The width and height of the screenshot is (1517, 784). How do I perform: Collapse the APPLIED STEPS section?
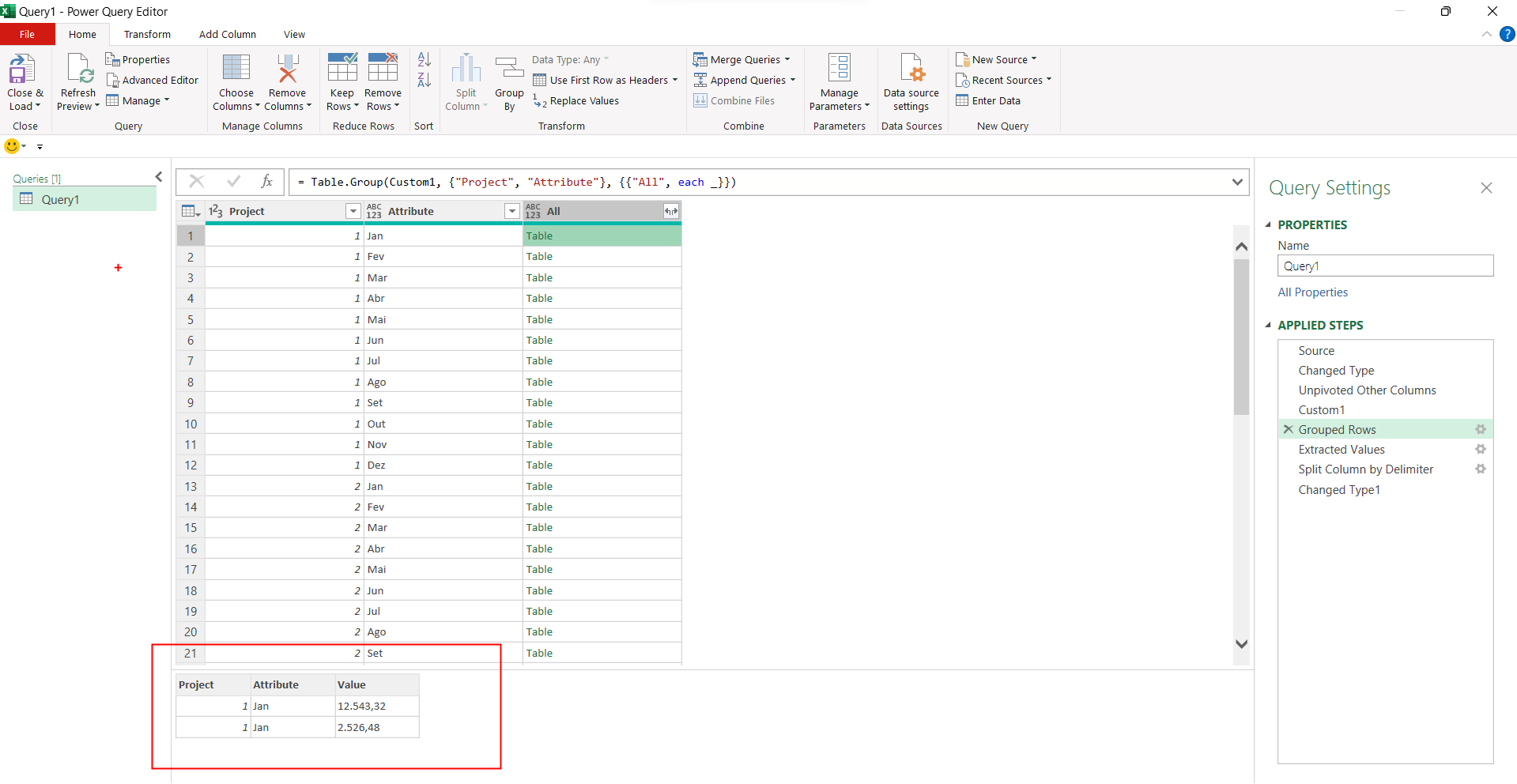(1269, 325)
